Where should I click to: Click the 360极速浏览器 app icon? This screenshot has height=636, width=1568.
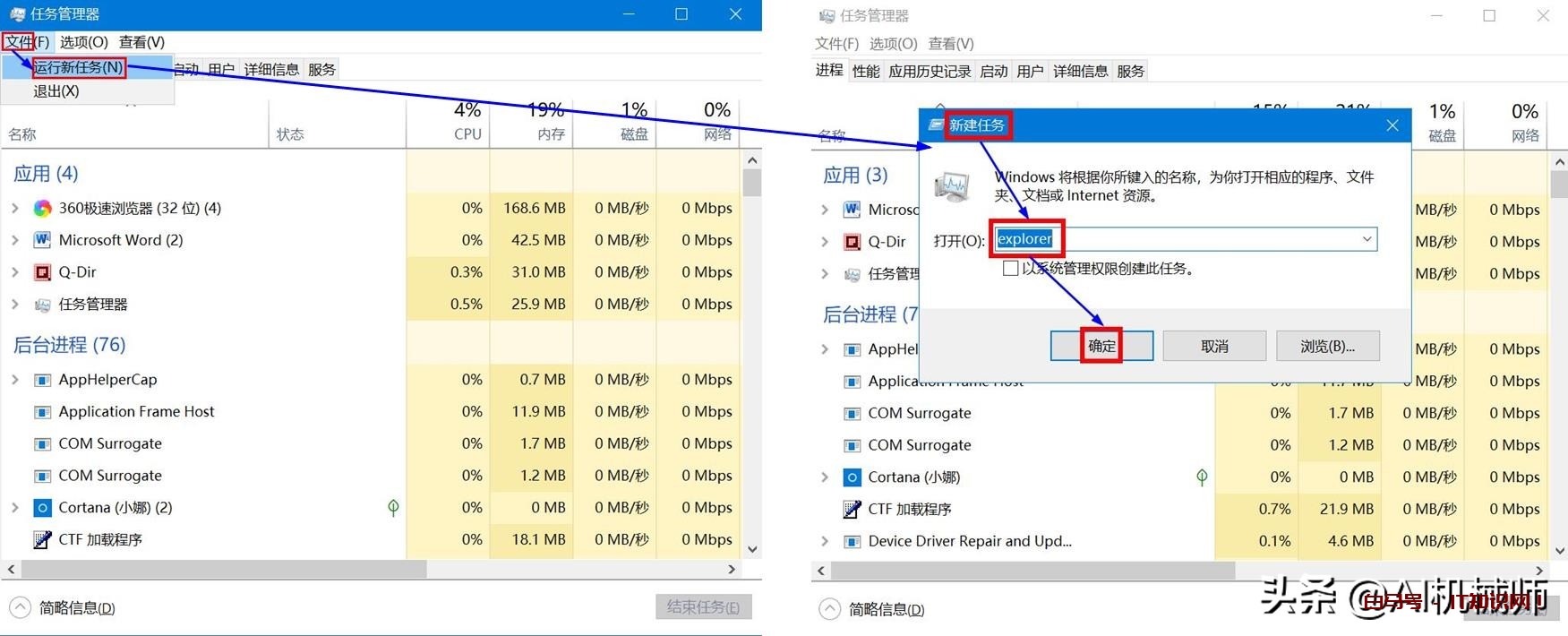(42, 209)
